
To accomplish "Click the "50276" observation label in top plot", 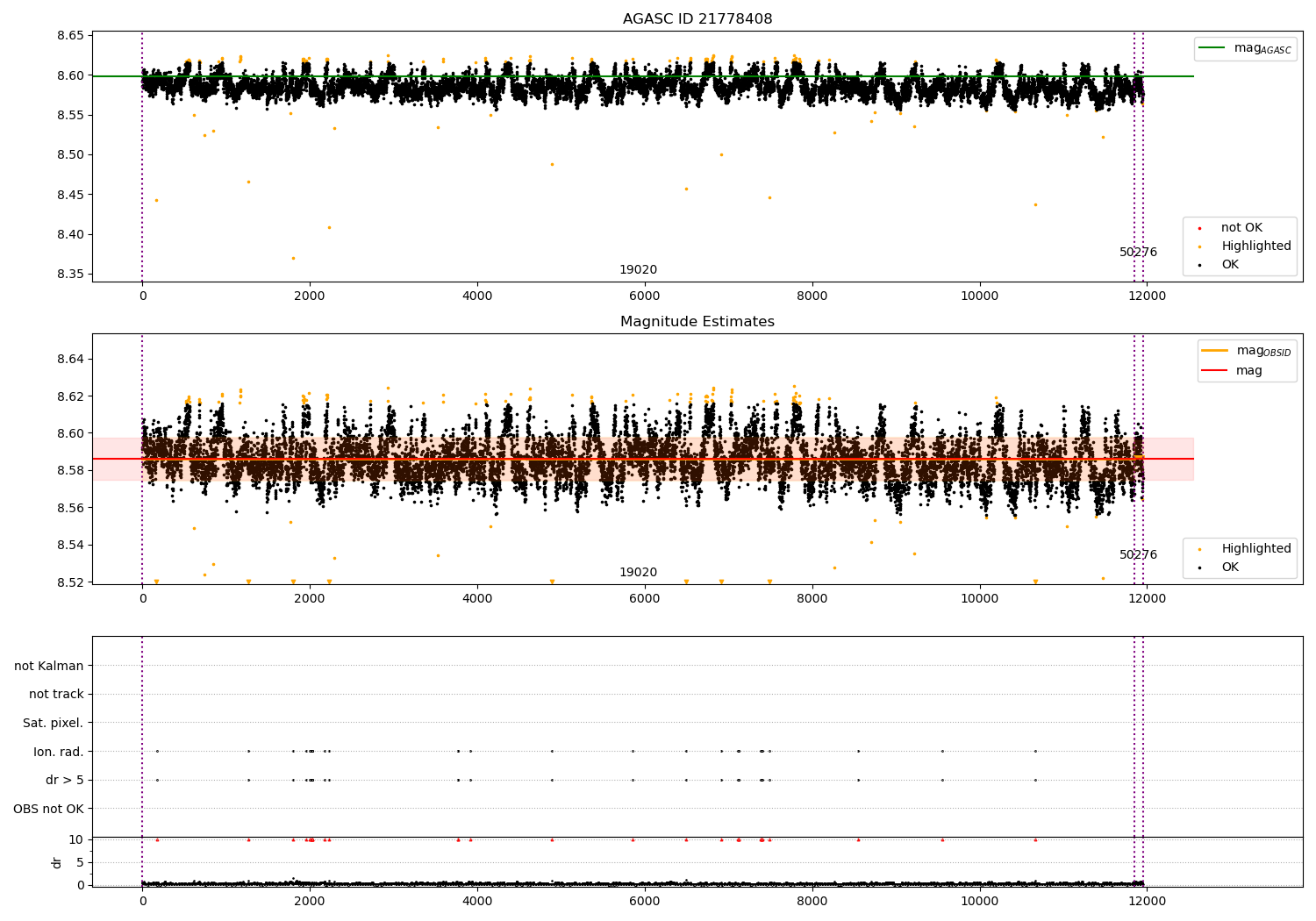I will 1138,253.
